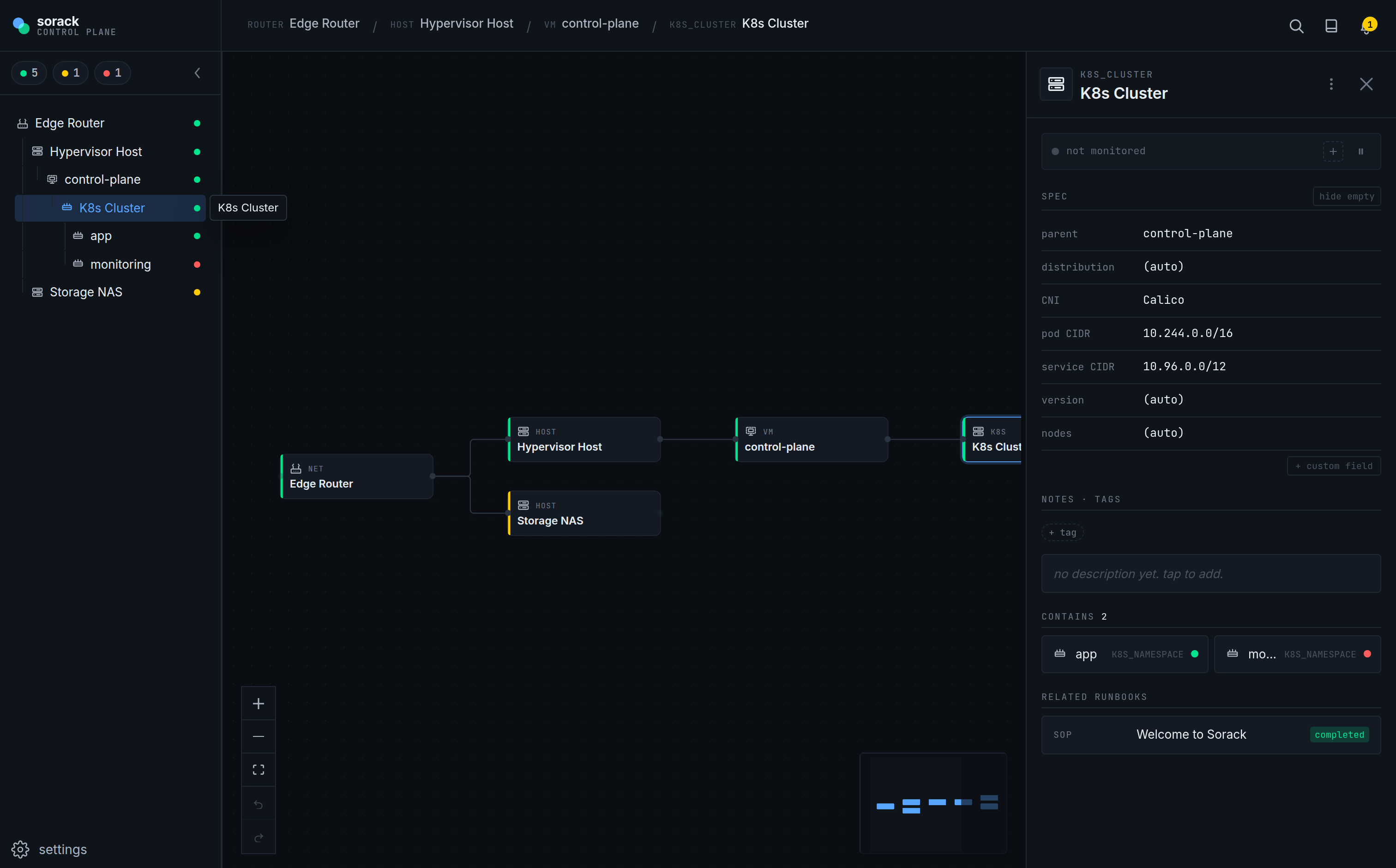1396x868 pixels.
Task: Redo the canvas change
Action: pos(259,838)
